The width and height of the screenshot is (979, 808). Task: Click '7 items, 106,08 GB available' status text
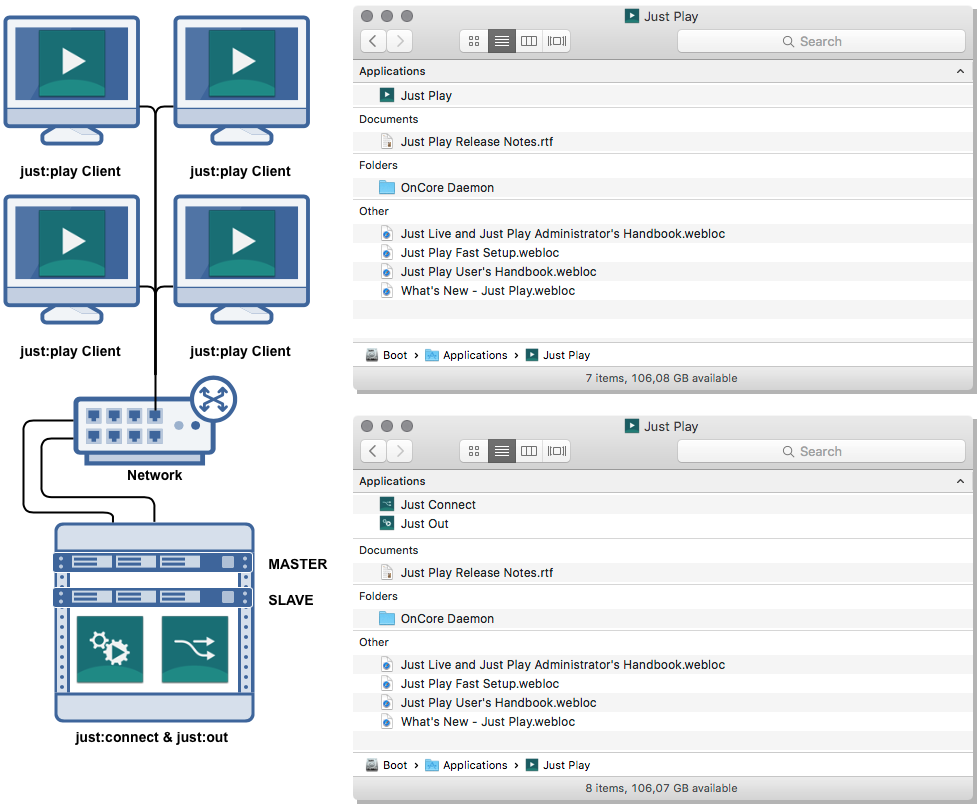pyautogui.click(x=661, y=378)
